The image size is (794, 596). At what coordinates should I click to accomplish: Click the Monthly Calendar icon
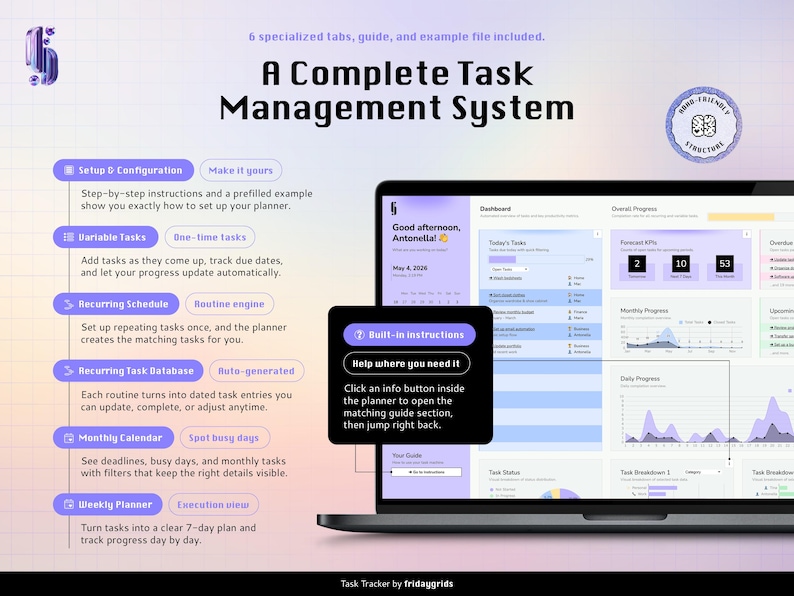(x=69, y=438)
